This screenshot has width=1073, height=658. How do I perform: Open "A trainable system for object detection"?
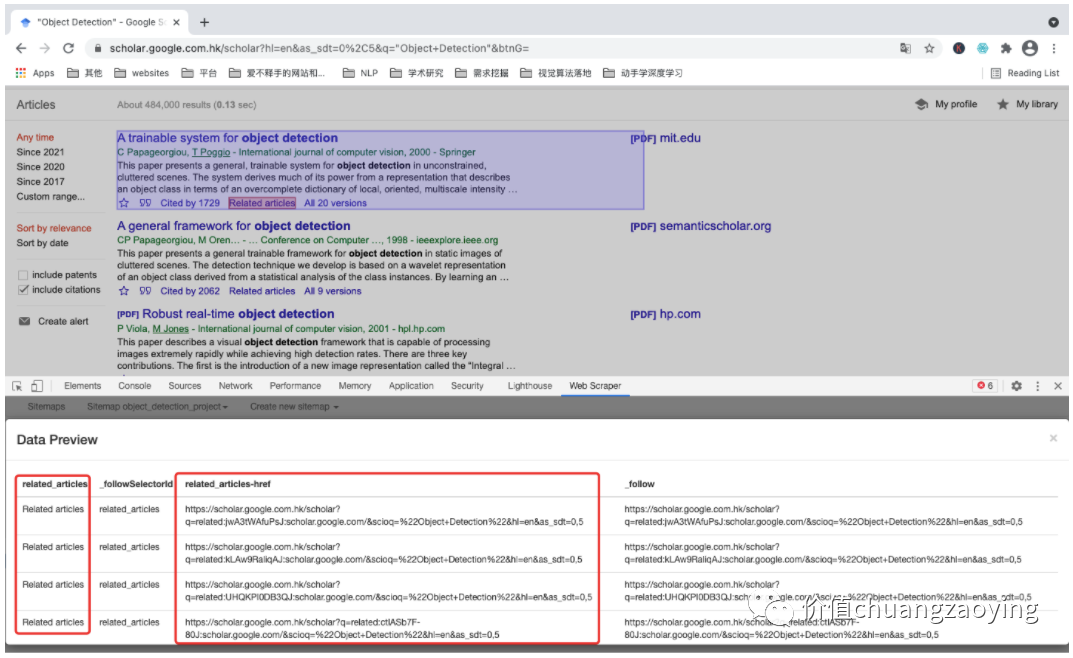(227, 138)
